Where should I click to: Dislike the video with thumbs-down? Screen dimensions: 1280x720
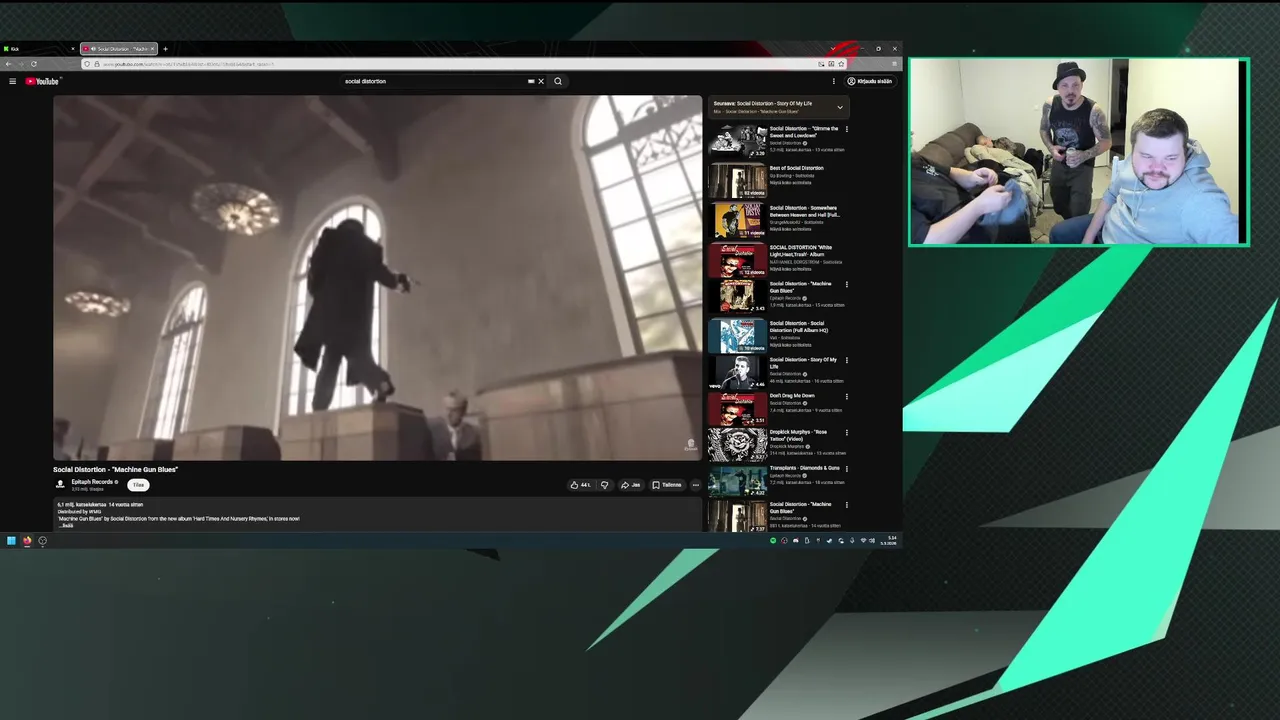pyautogui.click(x=604, y=485)
